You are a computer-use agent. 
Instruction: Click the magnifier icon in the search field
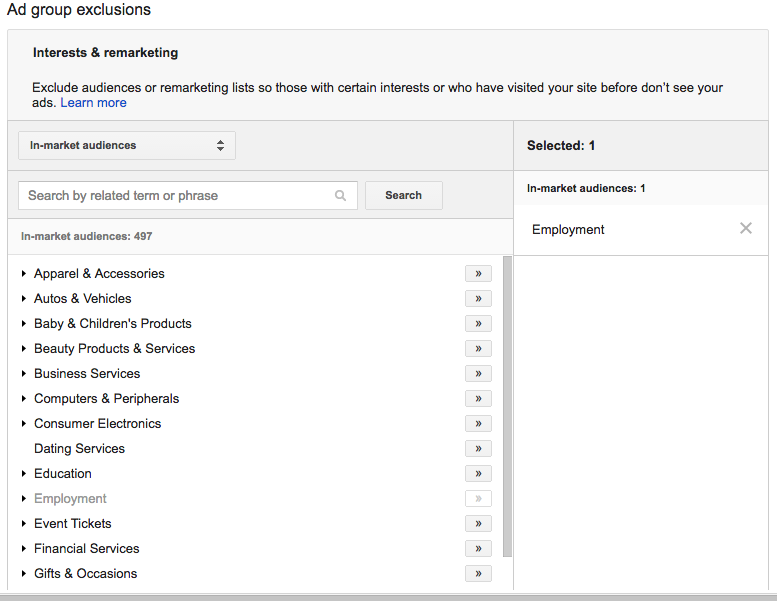(x=341, y=196)
